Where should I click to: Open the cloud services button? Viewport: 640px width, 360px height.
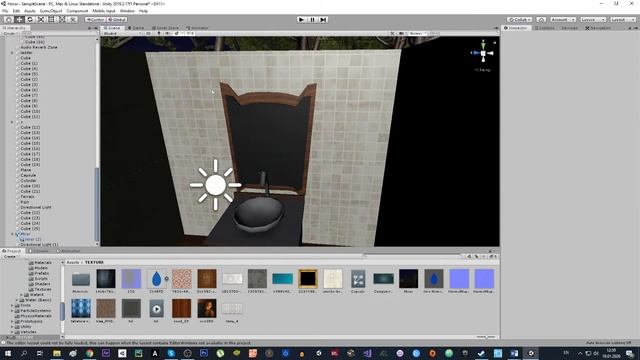click(x=541, y=19)
